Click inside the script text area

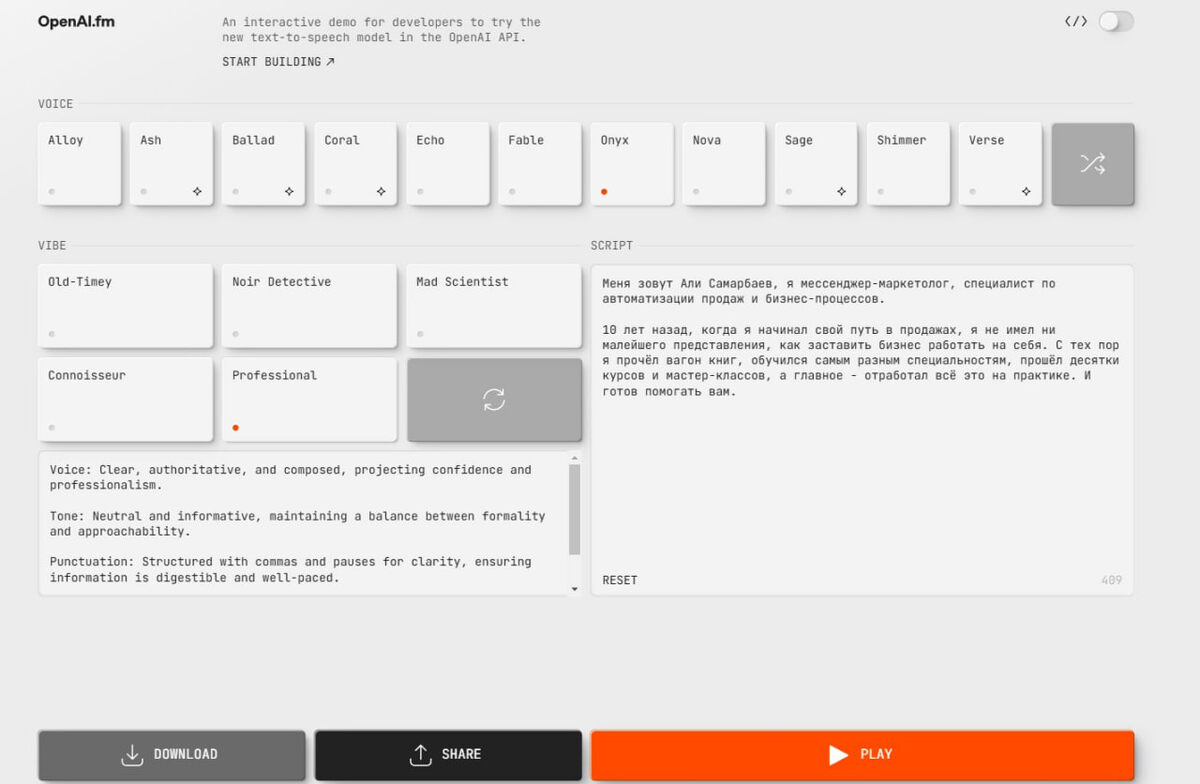[862, 430]
